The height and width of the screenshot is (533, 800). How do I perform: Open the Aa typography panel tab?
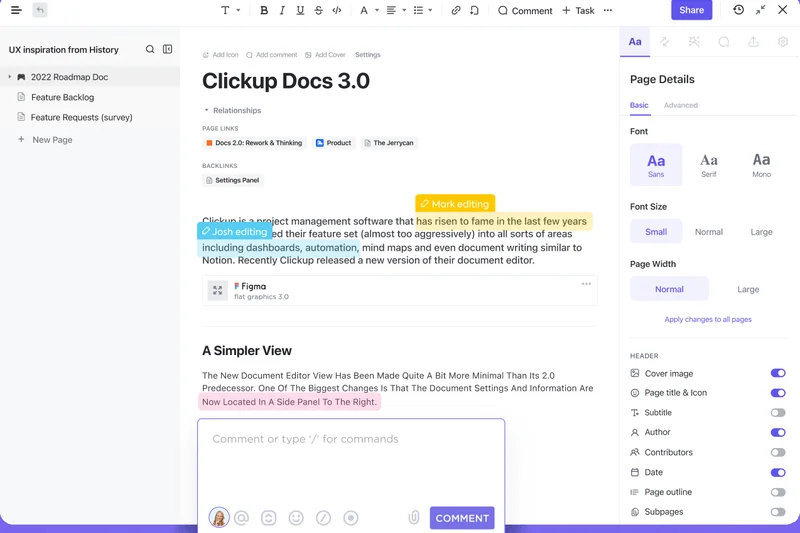click(635, 42)
